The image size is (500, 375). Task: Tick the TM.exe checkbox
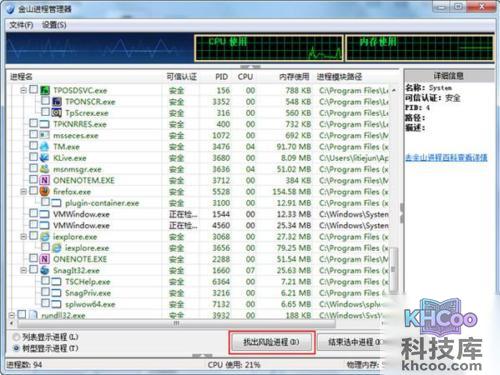[x=34, y=146]
